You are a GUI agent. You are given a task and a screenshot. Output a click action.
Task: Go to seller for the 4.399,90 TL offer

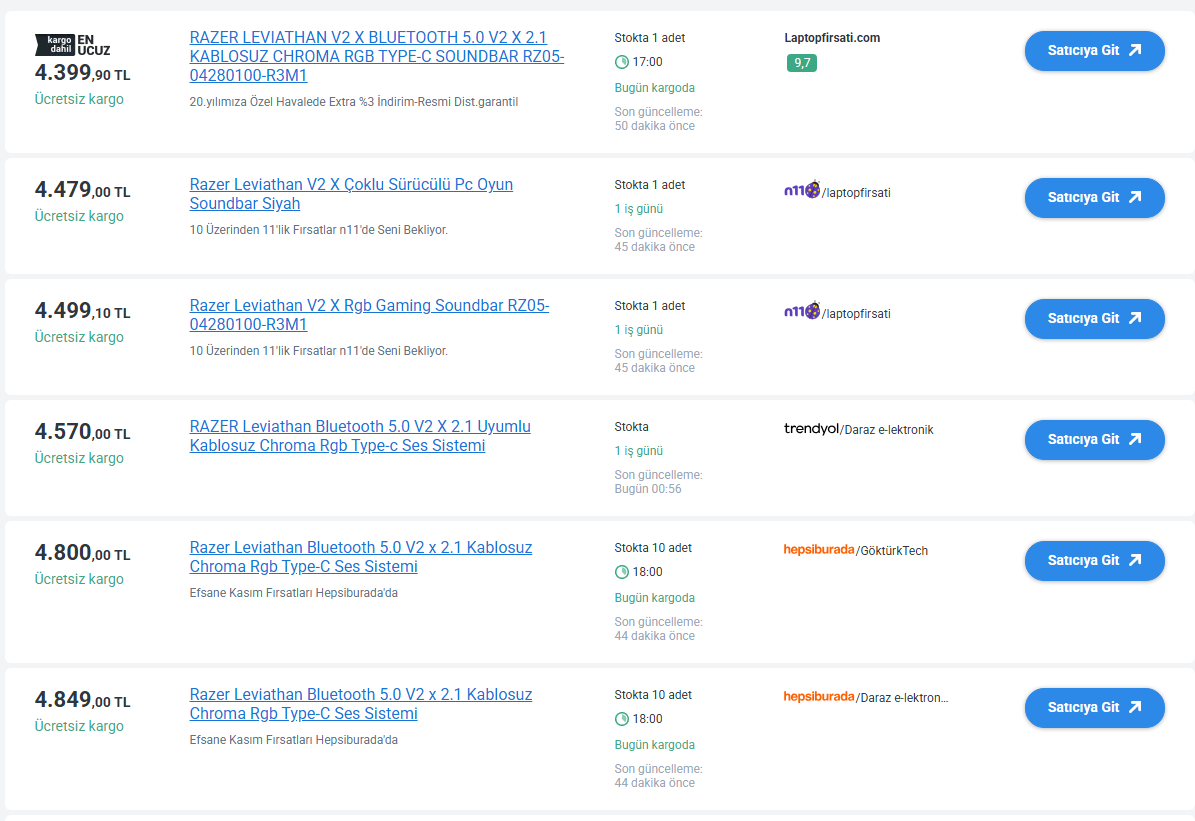click(1094, 51)
